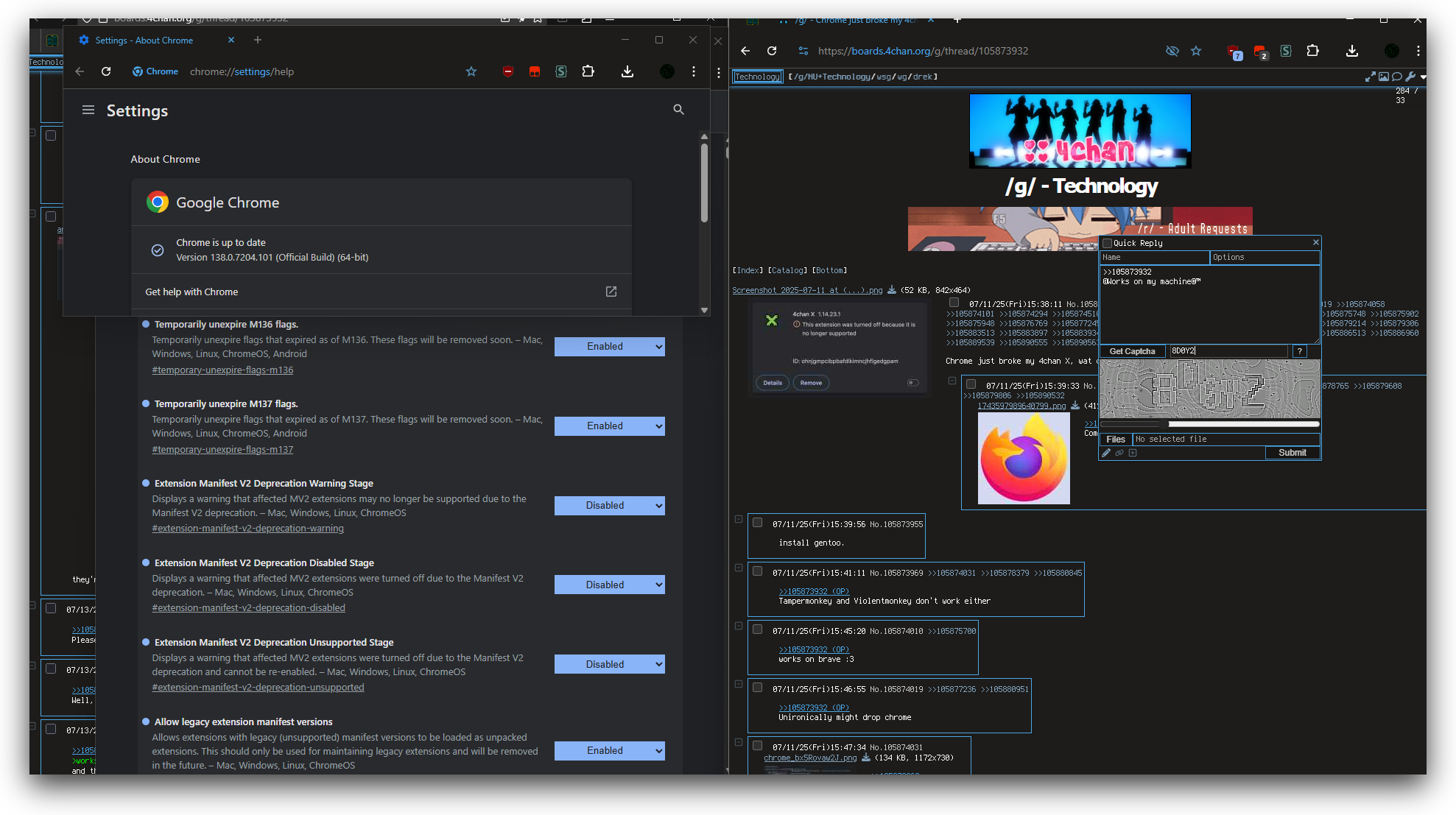This screenshot has width=1456, height=815.
Task: Bookmark the Settings page with star icon
Action: point(471,71)
